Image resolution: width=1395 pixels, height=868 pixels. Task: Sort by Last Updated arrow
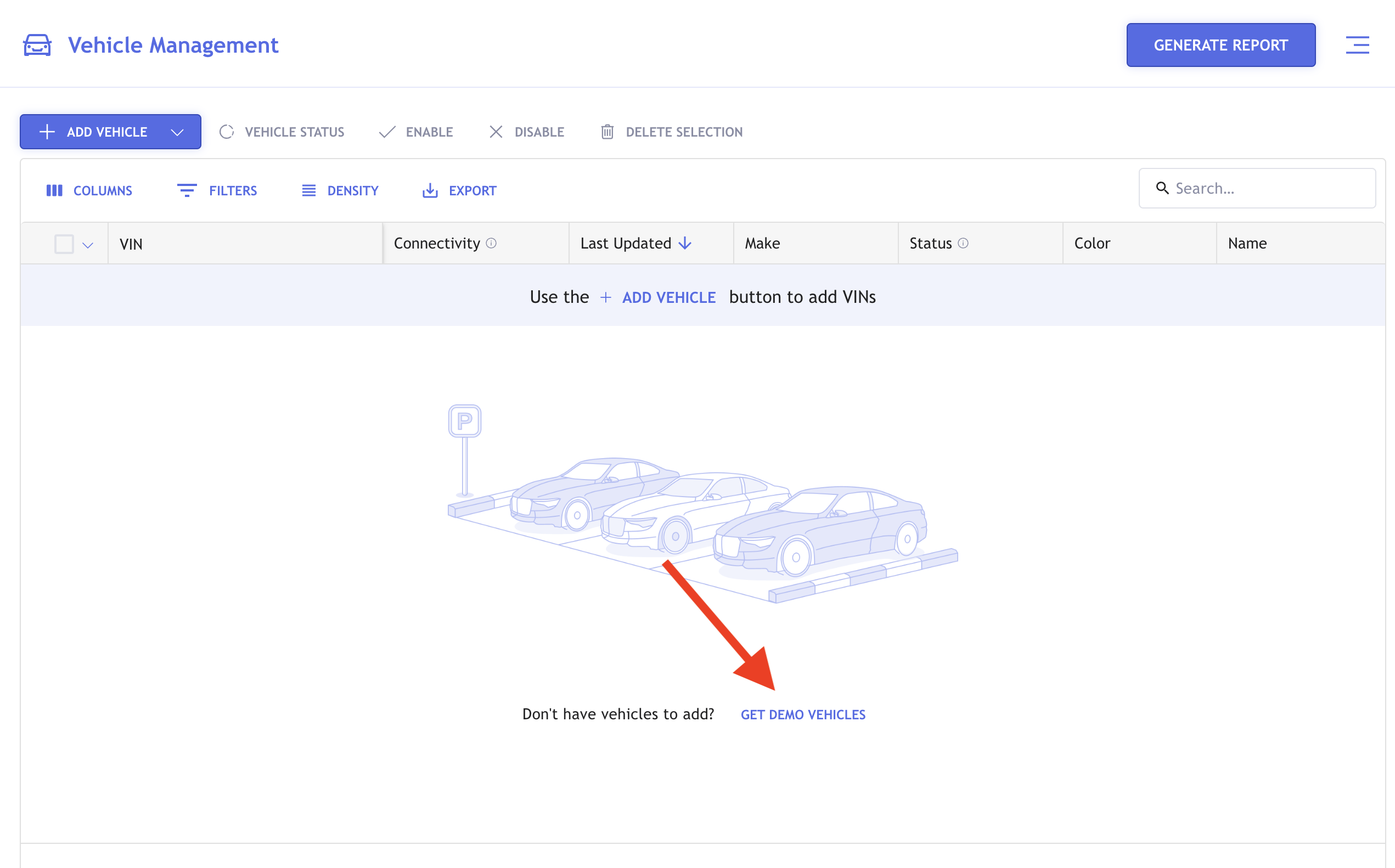(685, 244)
